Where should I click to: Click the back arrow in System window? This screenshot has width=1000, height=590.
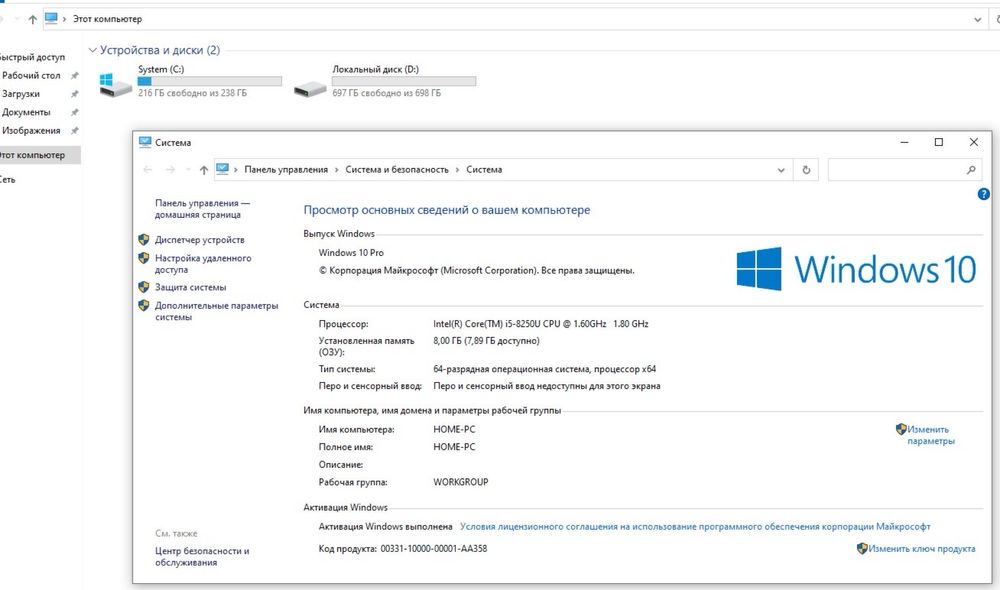click(x=148, y=170)
